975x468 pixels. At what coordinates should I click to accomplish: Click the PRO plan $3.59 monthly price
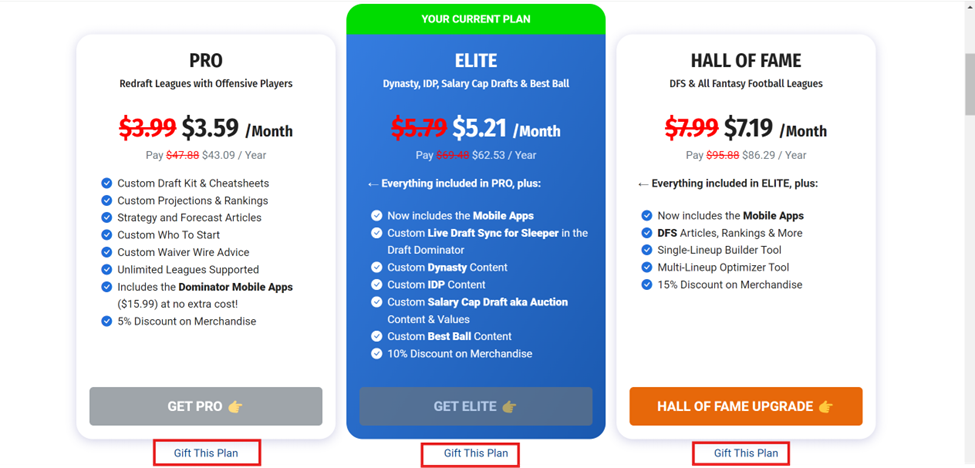pyautogui.click(x=210, y=127)
